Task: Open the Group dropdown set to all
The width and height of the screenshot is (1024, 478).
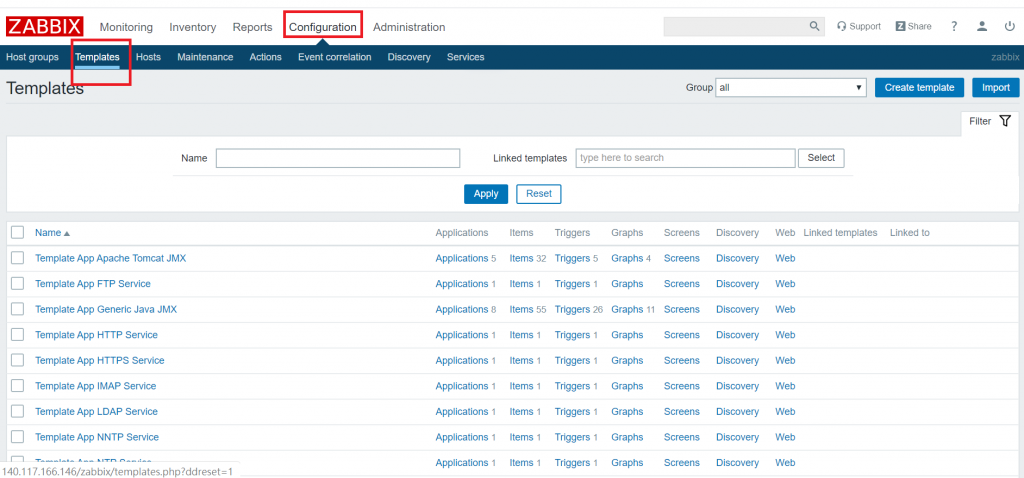Action: point(790,88)
